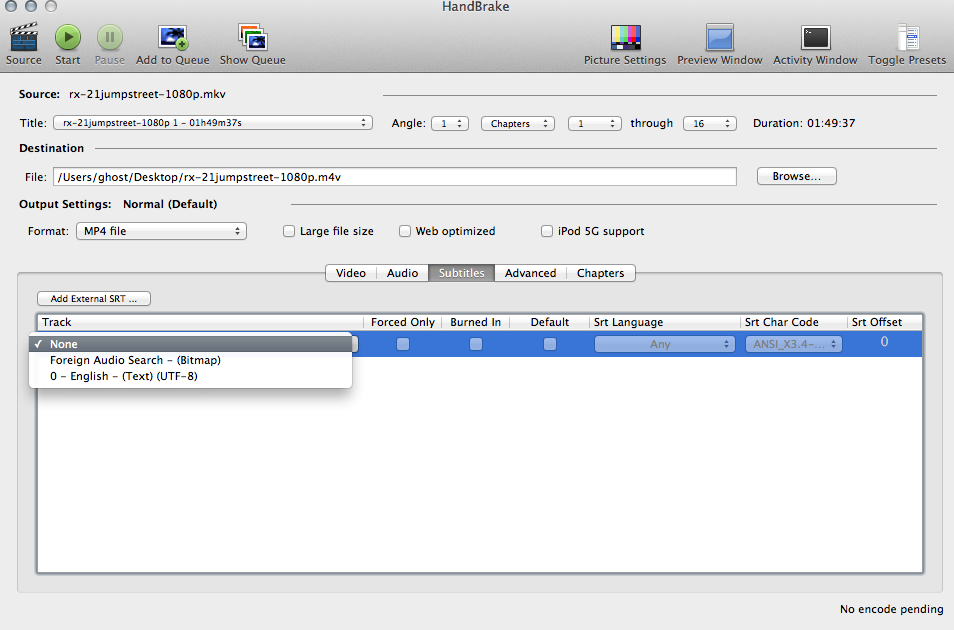
Task: Start encoding with the green Start icon
Action: [68, 38]
